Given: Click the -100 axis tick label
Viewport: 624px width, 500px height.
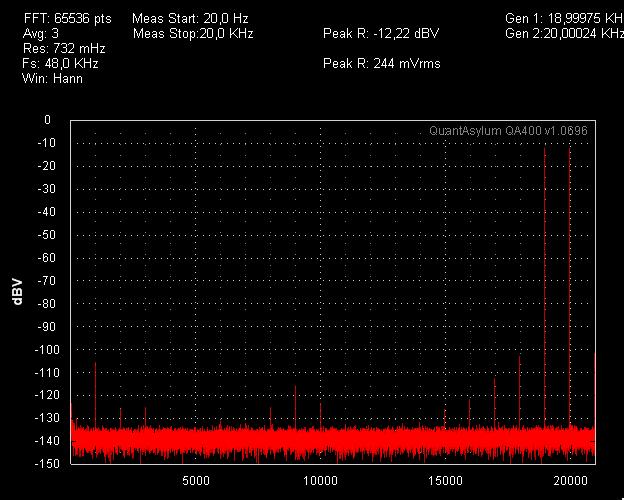Looking at the screenshot, I should pos(47,350).
